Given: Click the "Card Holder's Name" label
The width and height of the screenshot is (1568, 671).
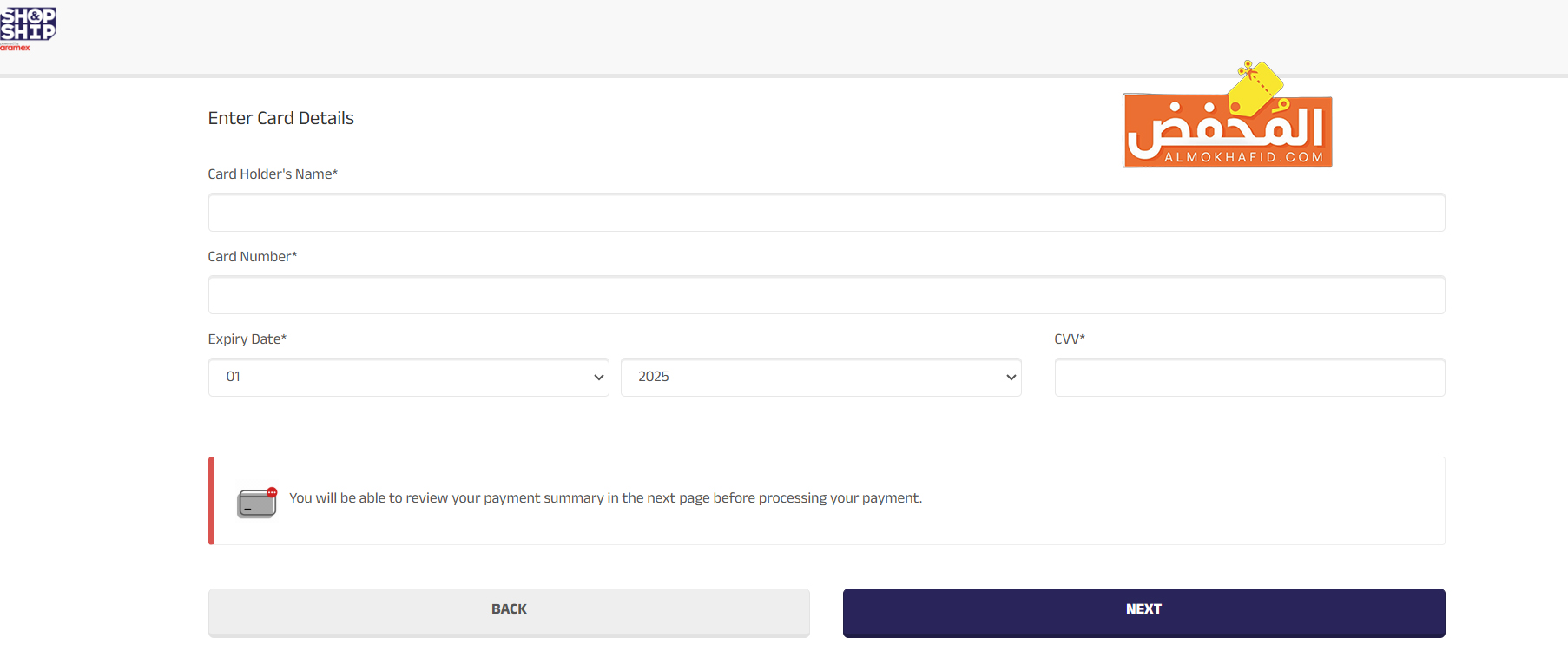Looking at the screenshot, I should pyautogui.click(x=272, y=174).
